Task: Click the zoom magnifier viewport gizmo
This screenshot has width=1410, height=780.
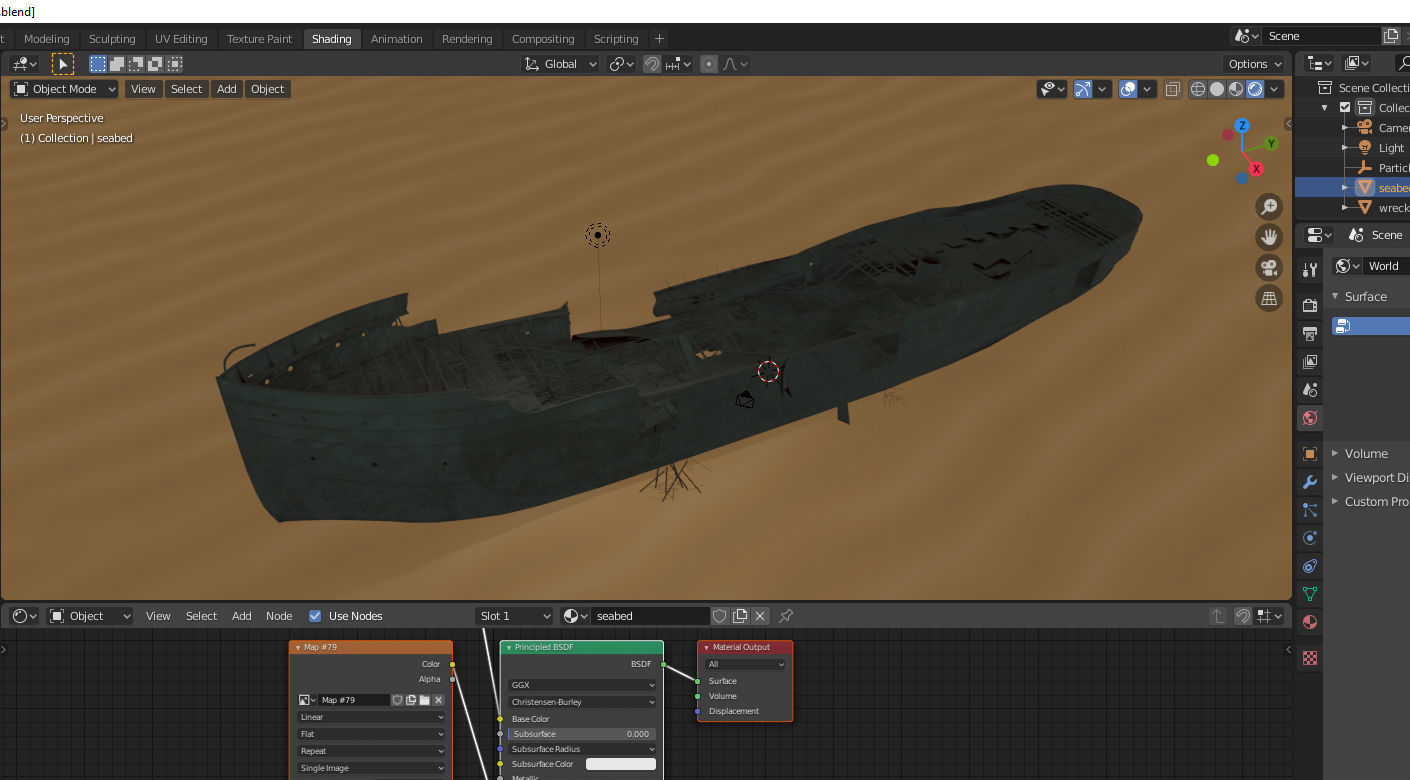Action: [1269, 207]
